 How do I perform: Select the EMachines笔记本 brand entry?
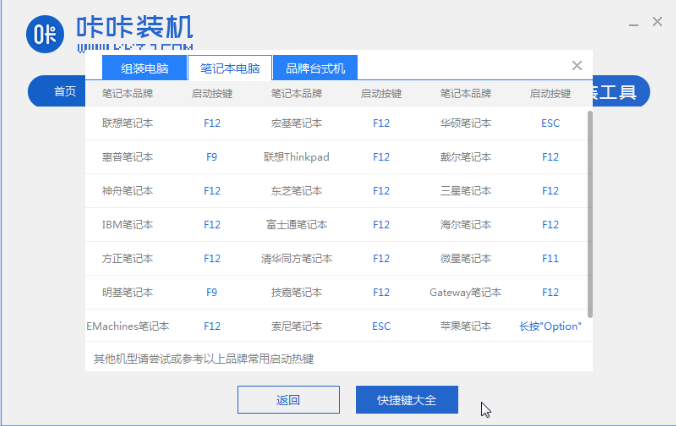coord(127,326)
